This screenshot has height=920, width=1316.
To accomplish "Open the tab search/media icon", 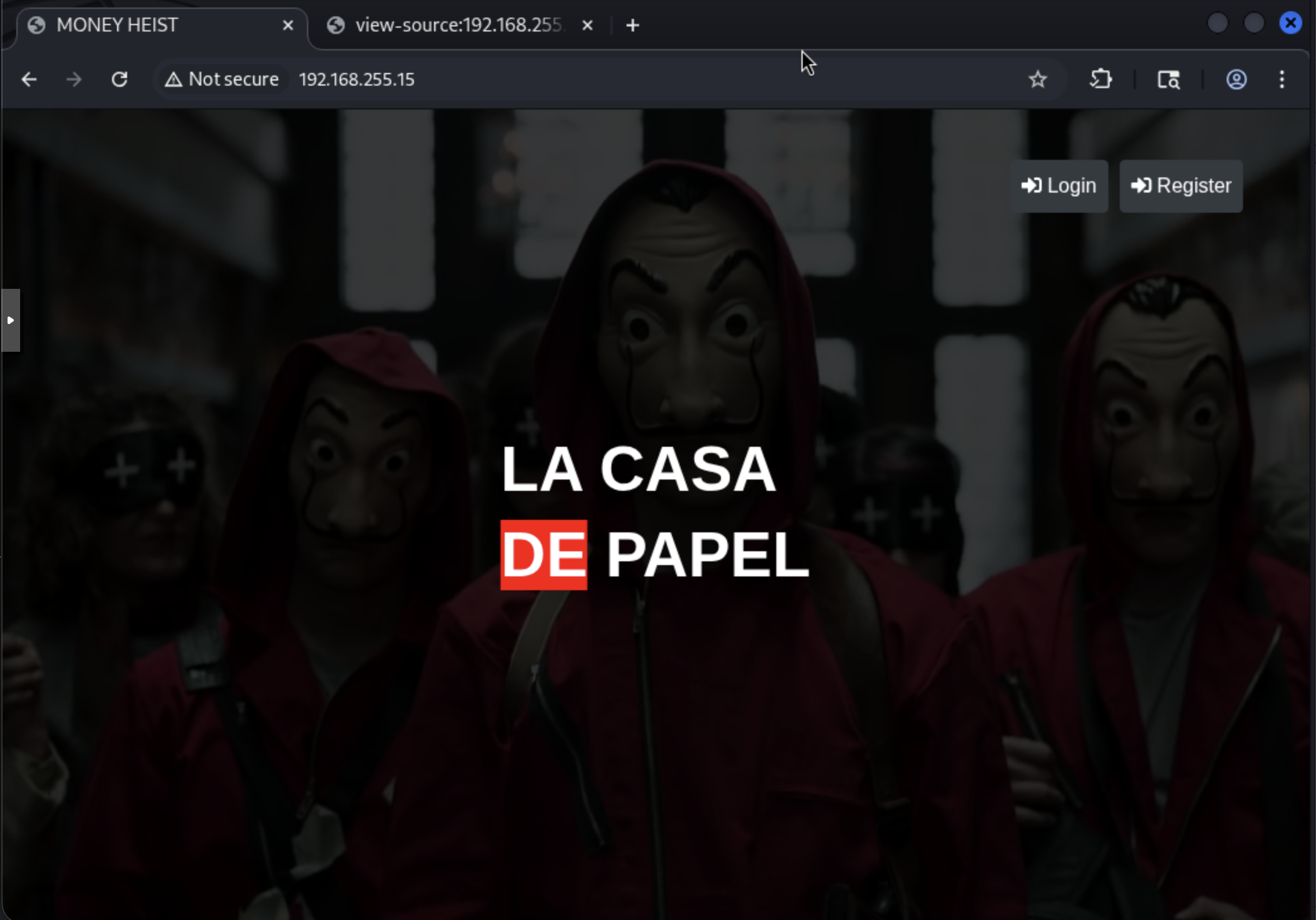I will point(1169,79).
